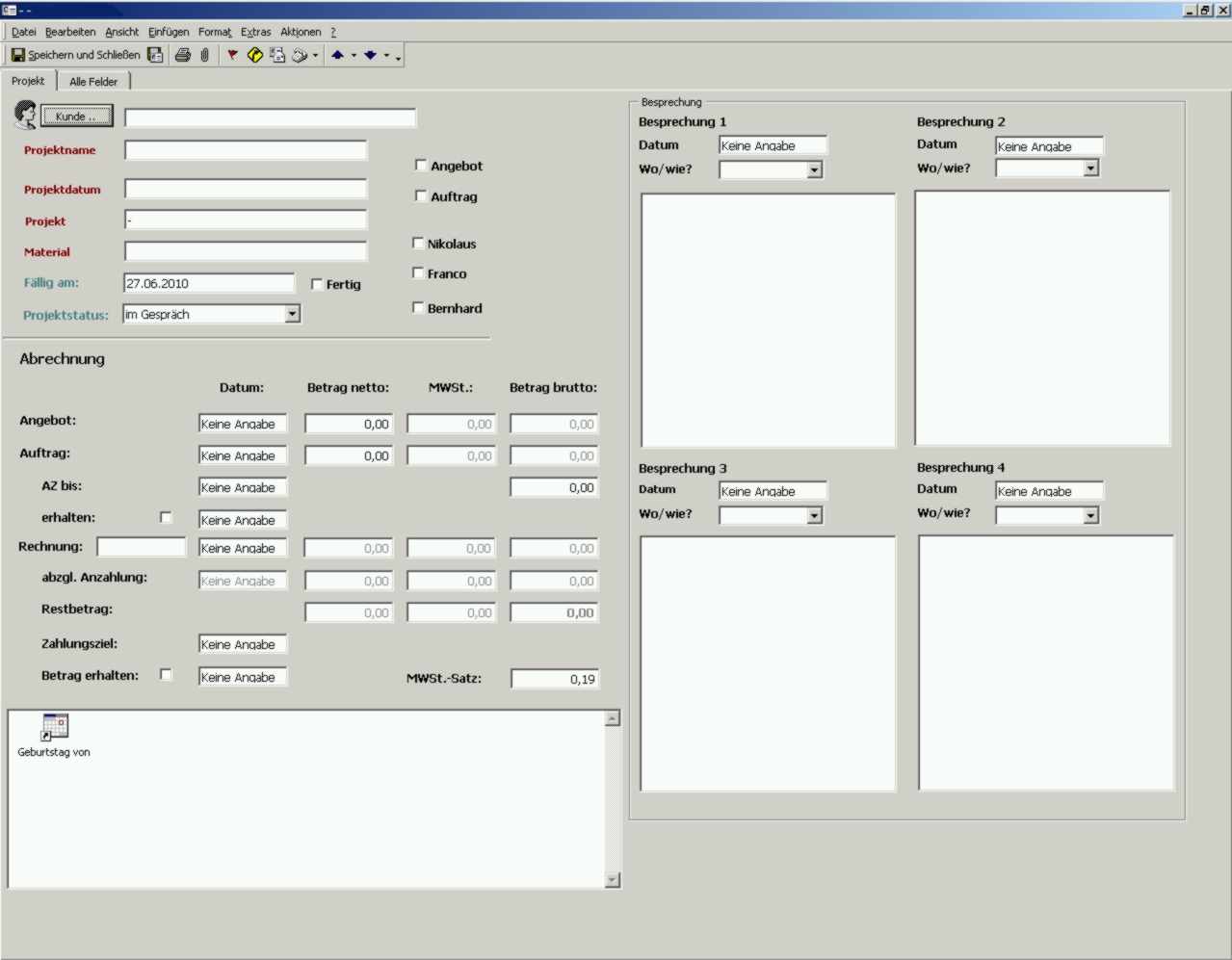Click the print icon in toolbar
The height and width of the screenshot is (960, 1232).
182,56
